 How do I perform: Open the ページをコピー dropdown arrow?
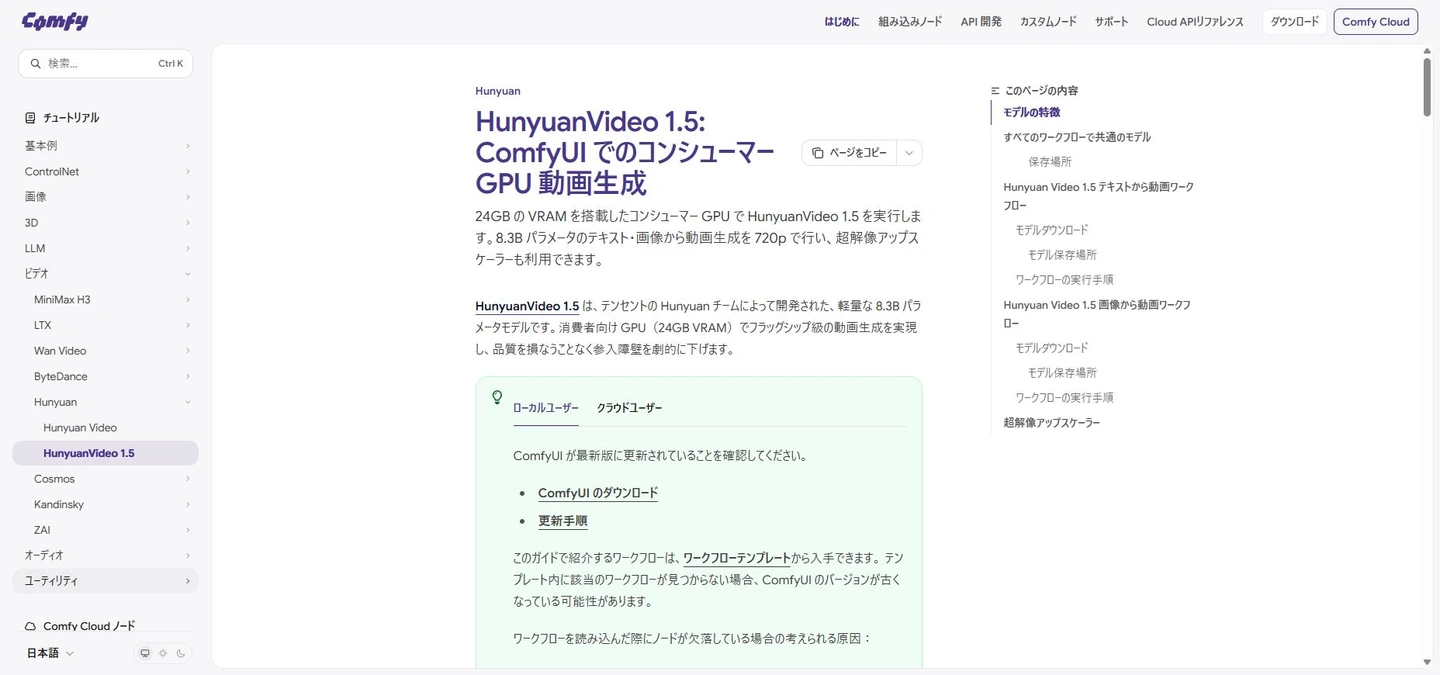(x=909, y=153)
